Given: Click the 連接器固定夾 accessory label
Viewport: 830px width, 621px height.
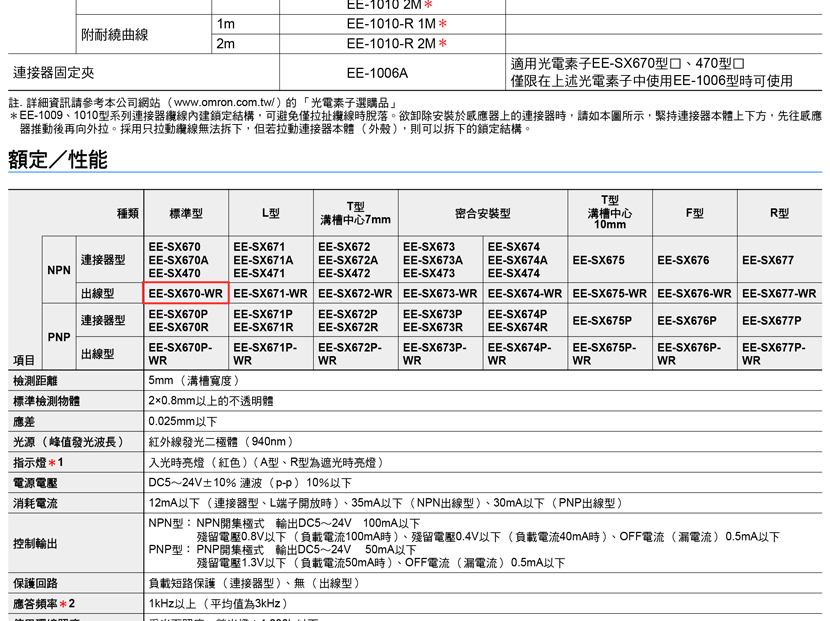Looking at the screenshot, I should point(53,73).
